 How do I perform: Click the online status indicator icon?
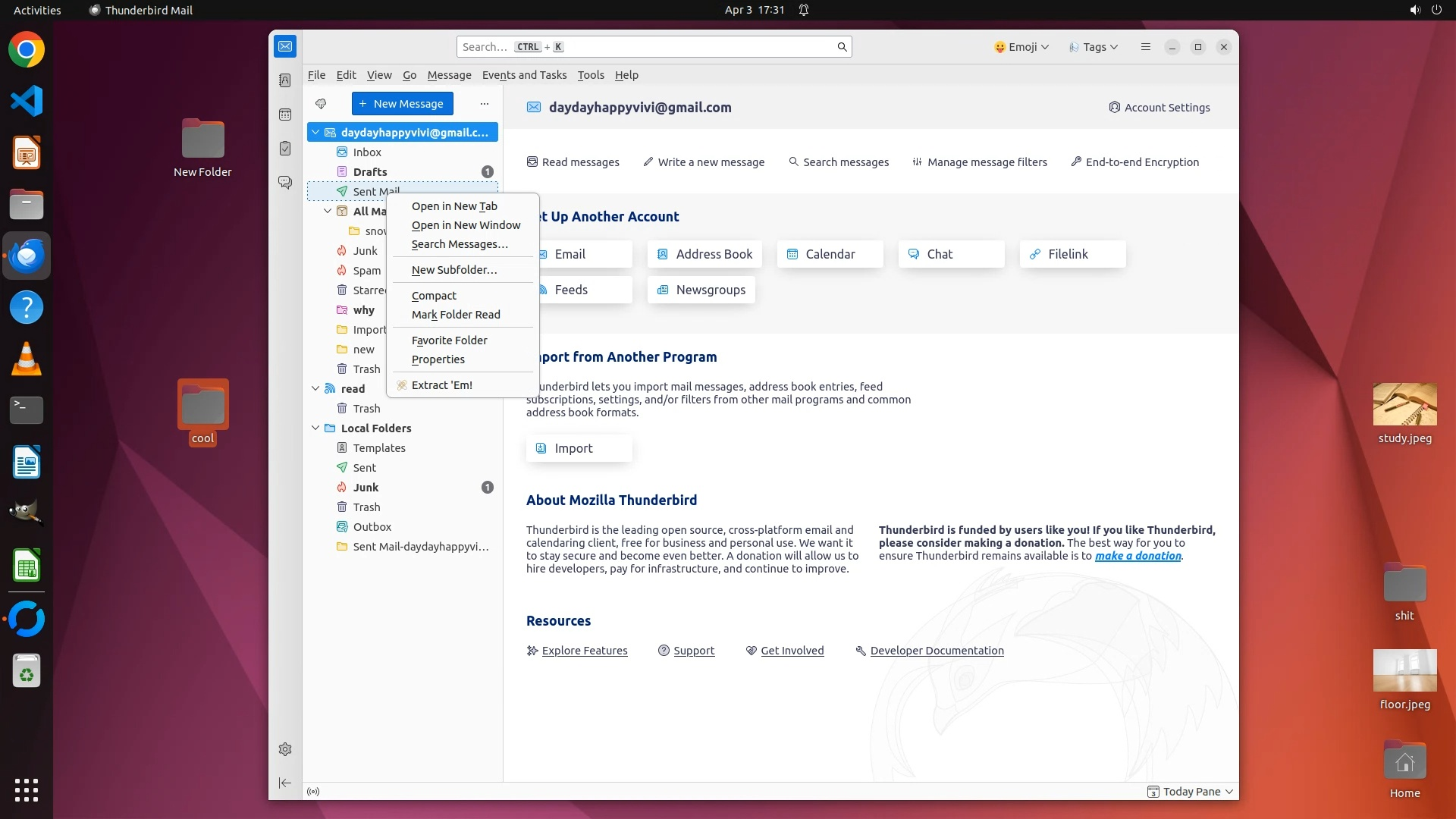pyautogui.click(x=313, y=792)
